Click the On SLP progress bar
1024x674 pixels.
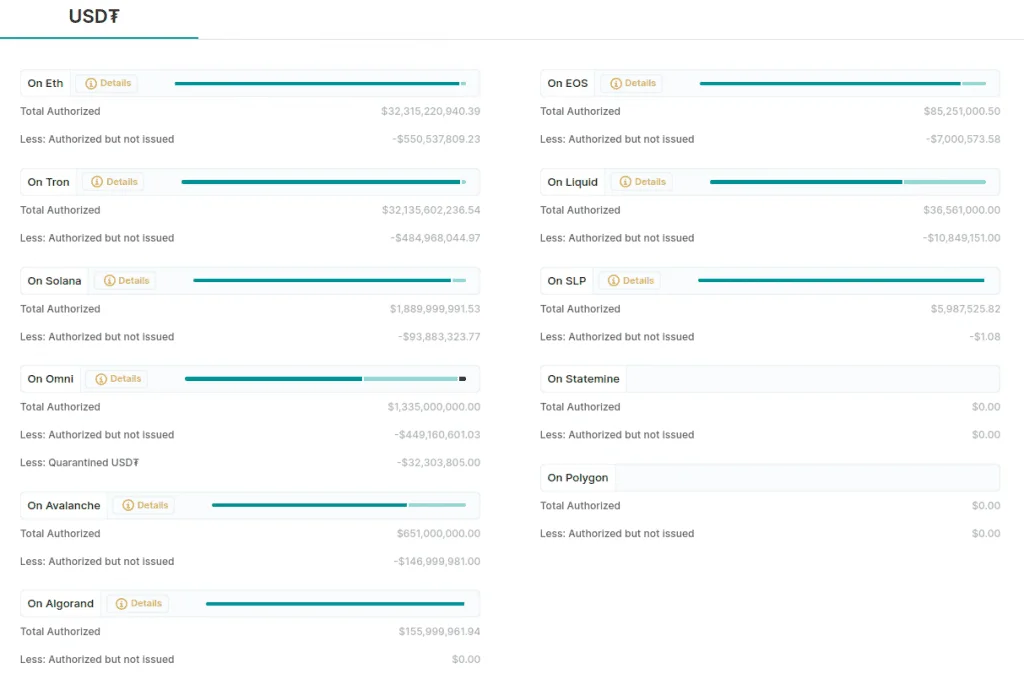click(x=841, y=281)
